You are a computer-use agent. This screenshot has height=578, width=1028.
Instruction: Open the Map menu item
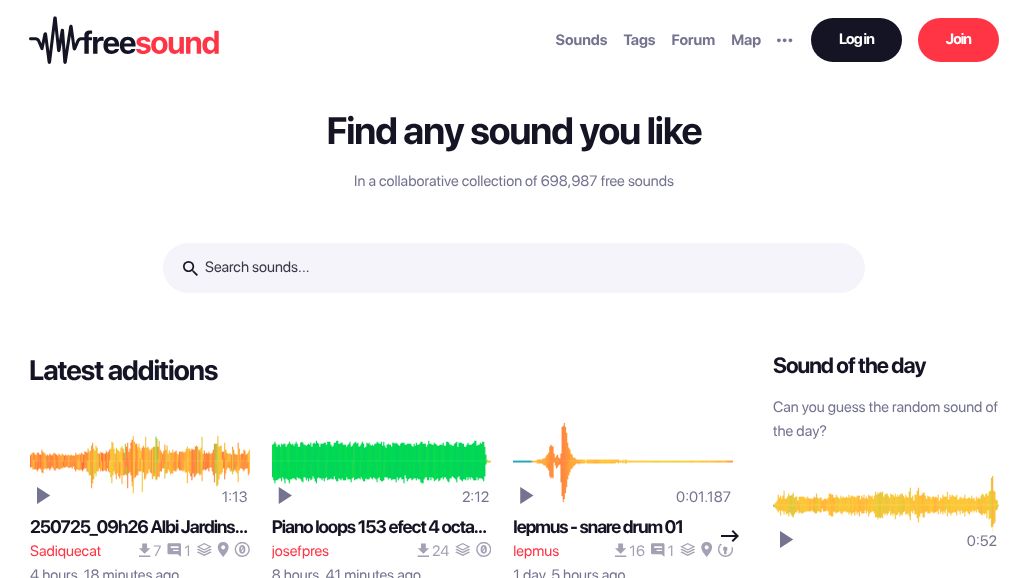tap(746, 40)
